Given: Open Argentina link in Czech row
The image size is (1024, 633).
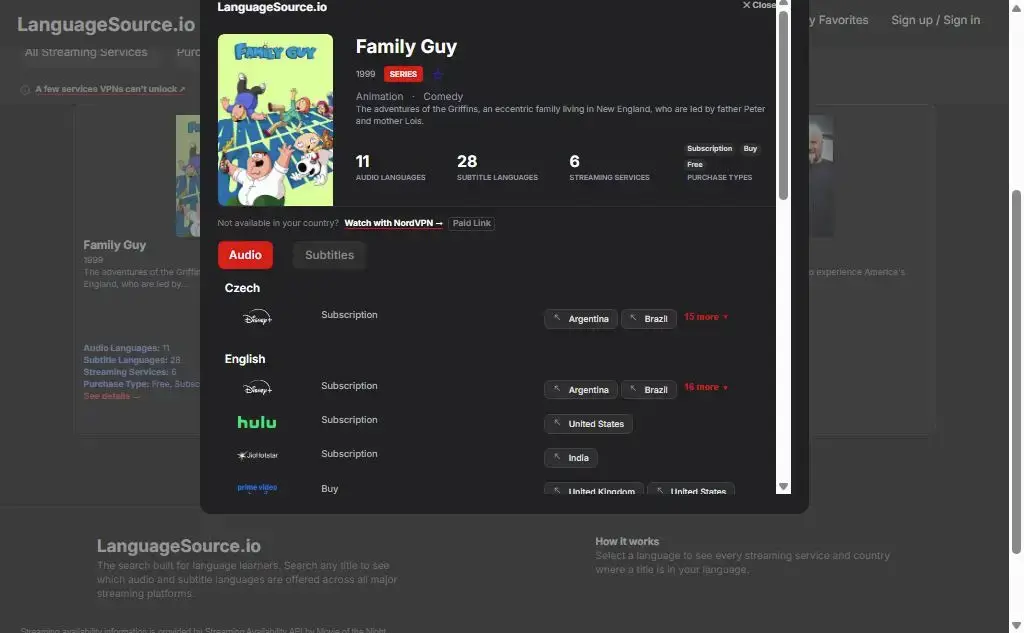Looking at the screenshot, I should click(581, 319).
